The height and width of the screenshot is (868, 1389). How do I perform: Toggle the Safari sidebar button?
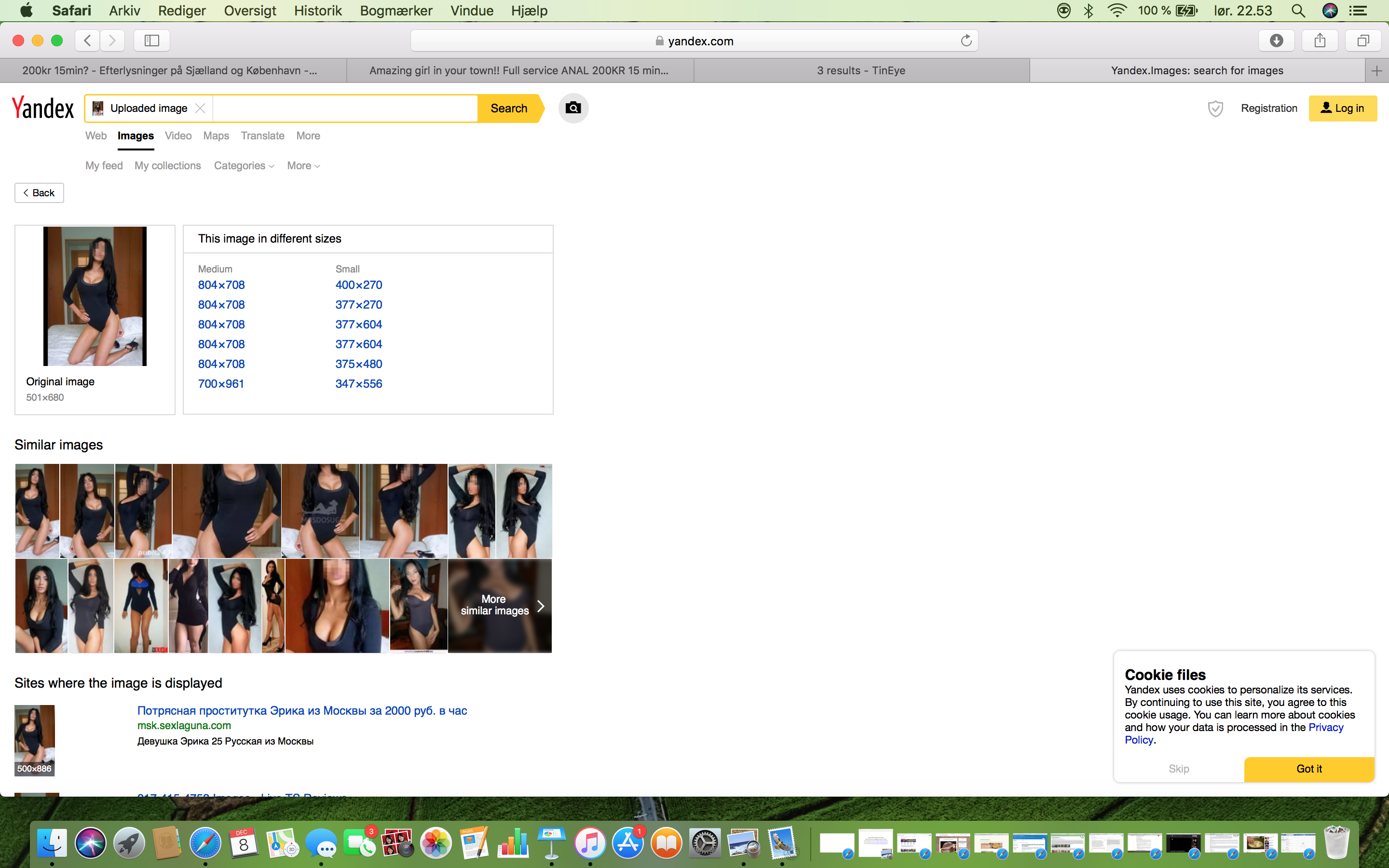(x=151, y=40)
